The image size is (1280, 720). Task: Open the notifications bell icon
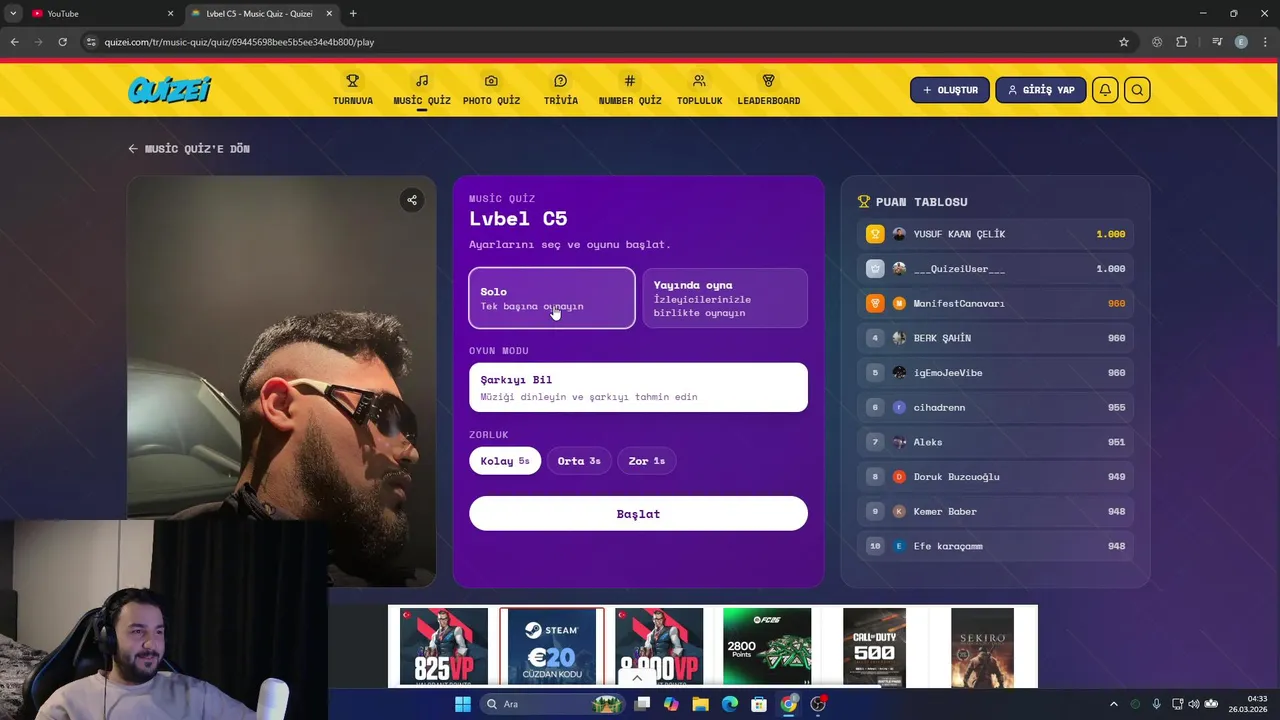tap(1105, 90)
